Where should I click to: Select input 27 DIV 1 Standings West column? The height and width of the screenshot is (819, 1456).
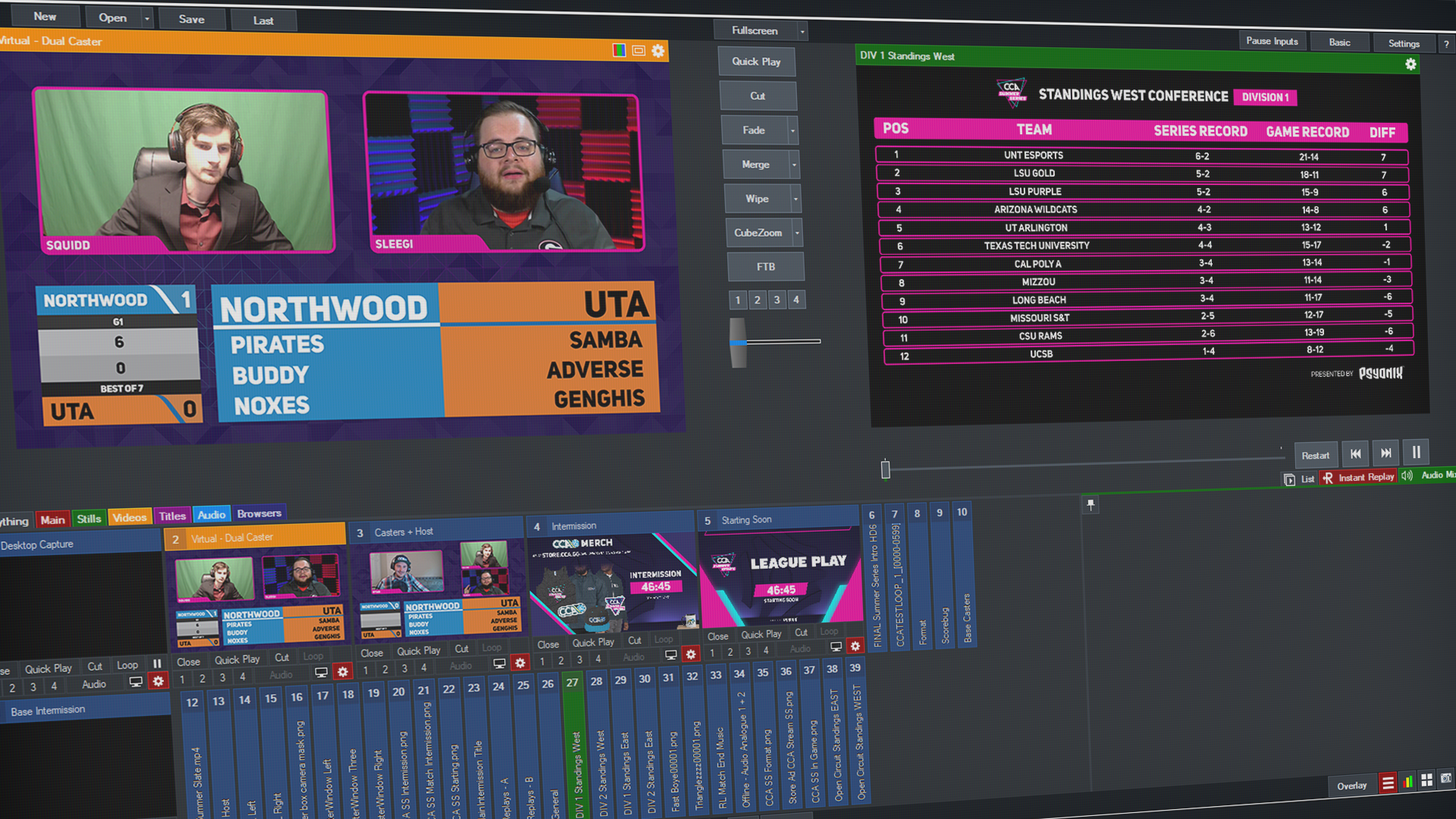(x=576, y=745)
